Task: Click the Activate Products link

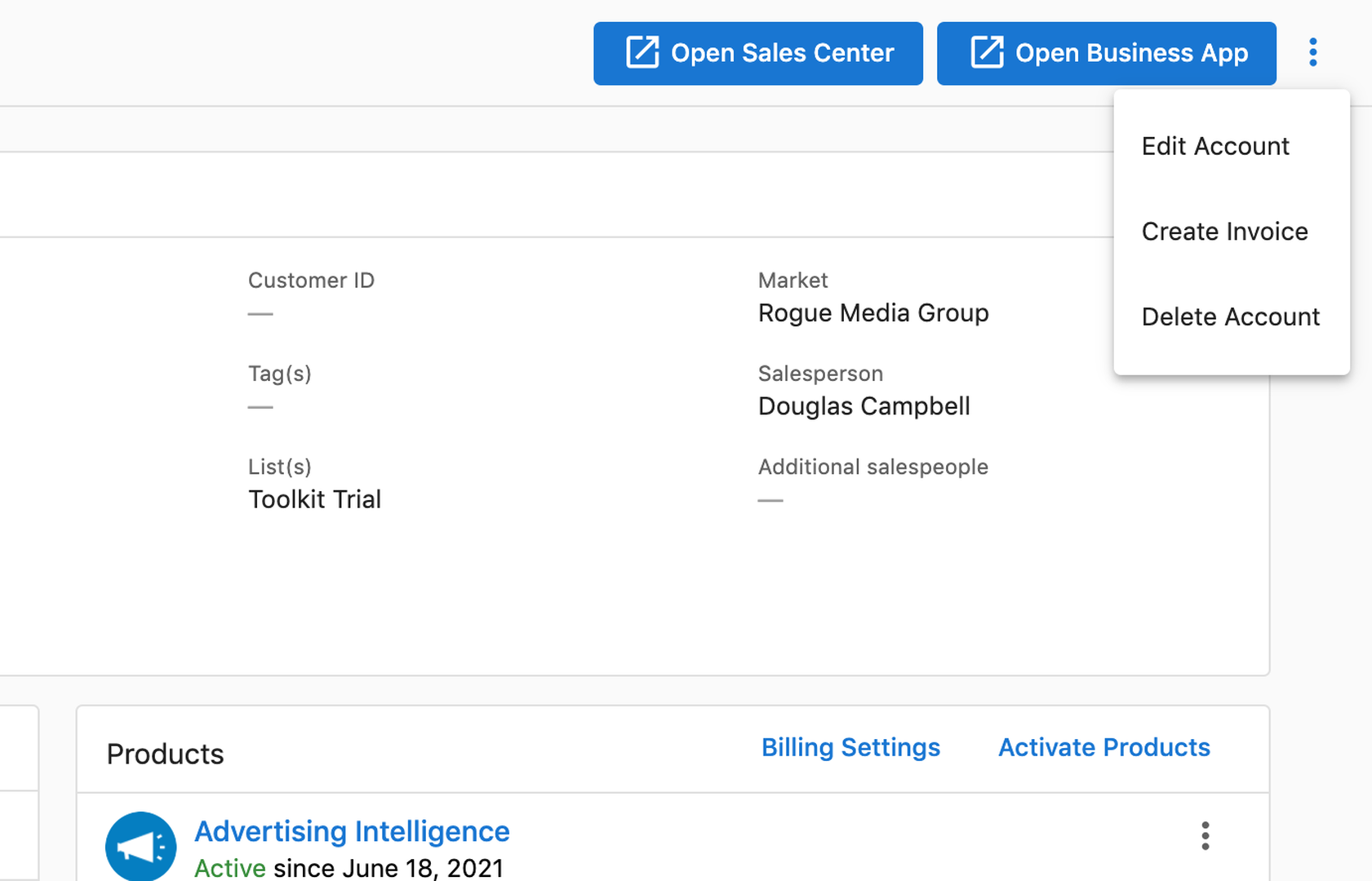Action: point(1103,747)
